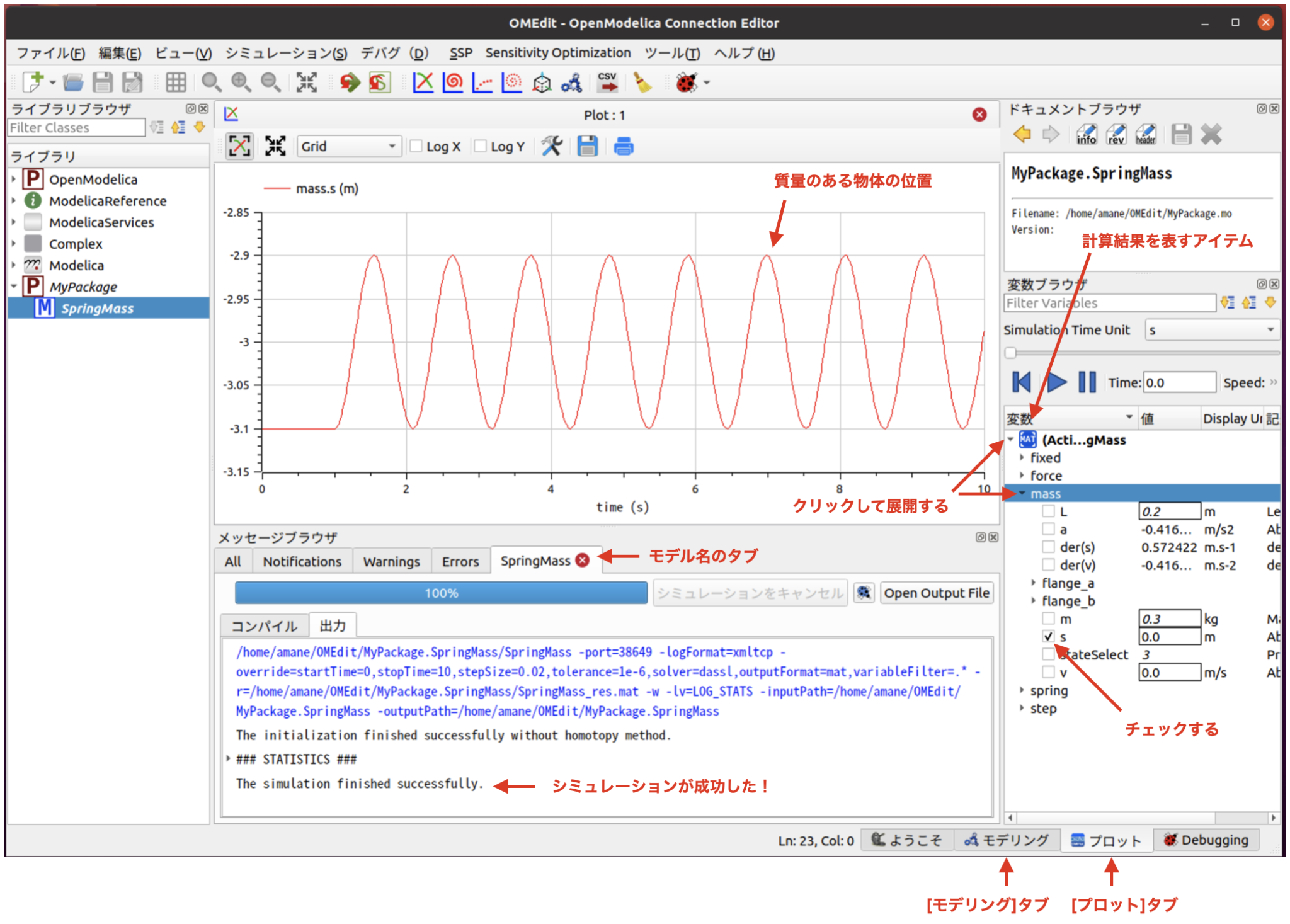The height and width of the screenshot is (924, 1290).
Task: Enable the Log X axis checkbox
Action: pyautogui.click(x=416, y=145)
